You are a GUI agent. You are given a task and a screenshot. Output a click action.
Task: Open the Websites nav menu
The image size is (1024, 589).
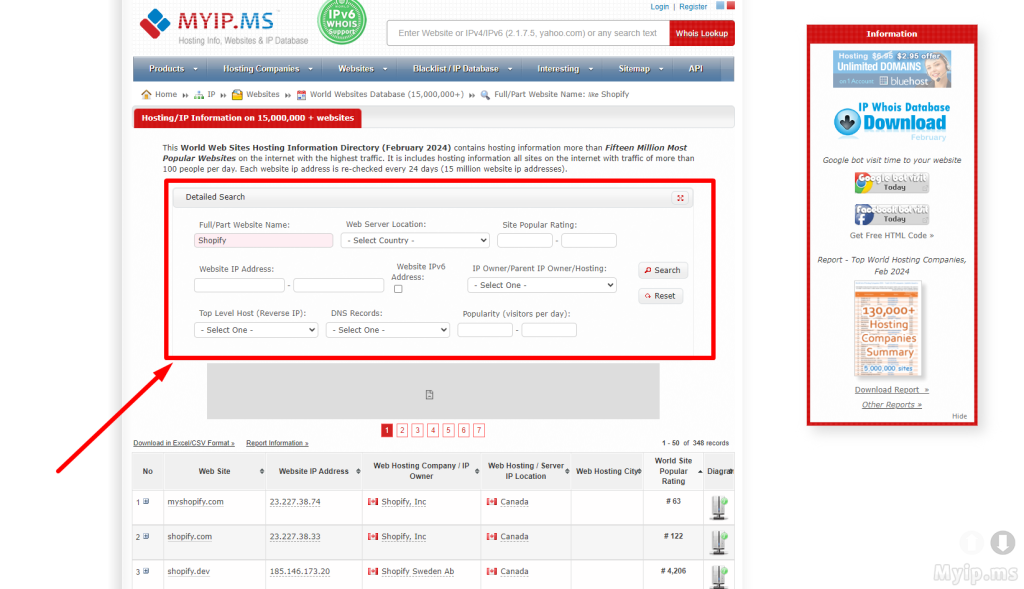pyautogui.click(x=362, y=69)
